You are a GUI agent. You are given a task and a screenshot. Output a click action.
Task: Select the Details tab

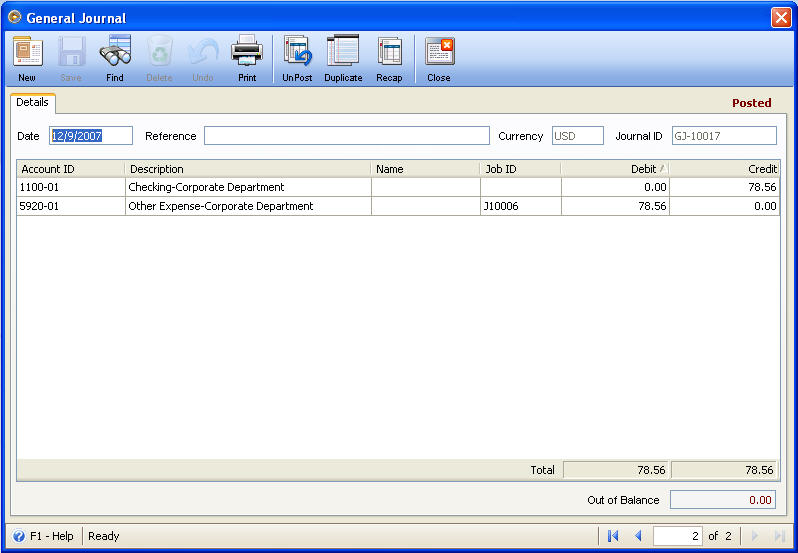[33, 102]
